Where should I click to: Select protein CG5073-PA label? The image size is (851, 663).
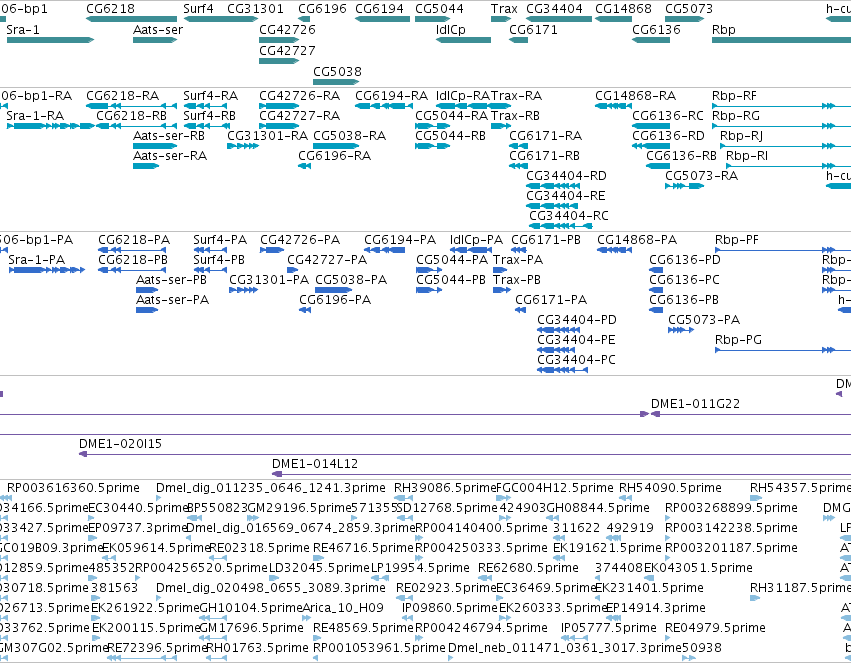coord(704,320)
